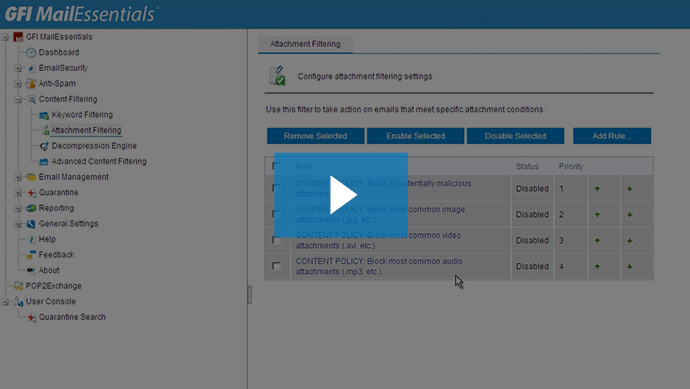Play the video overlay

(x=341, y=195)
